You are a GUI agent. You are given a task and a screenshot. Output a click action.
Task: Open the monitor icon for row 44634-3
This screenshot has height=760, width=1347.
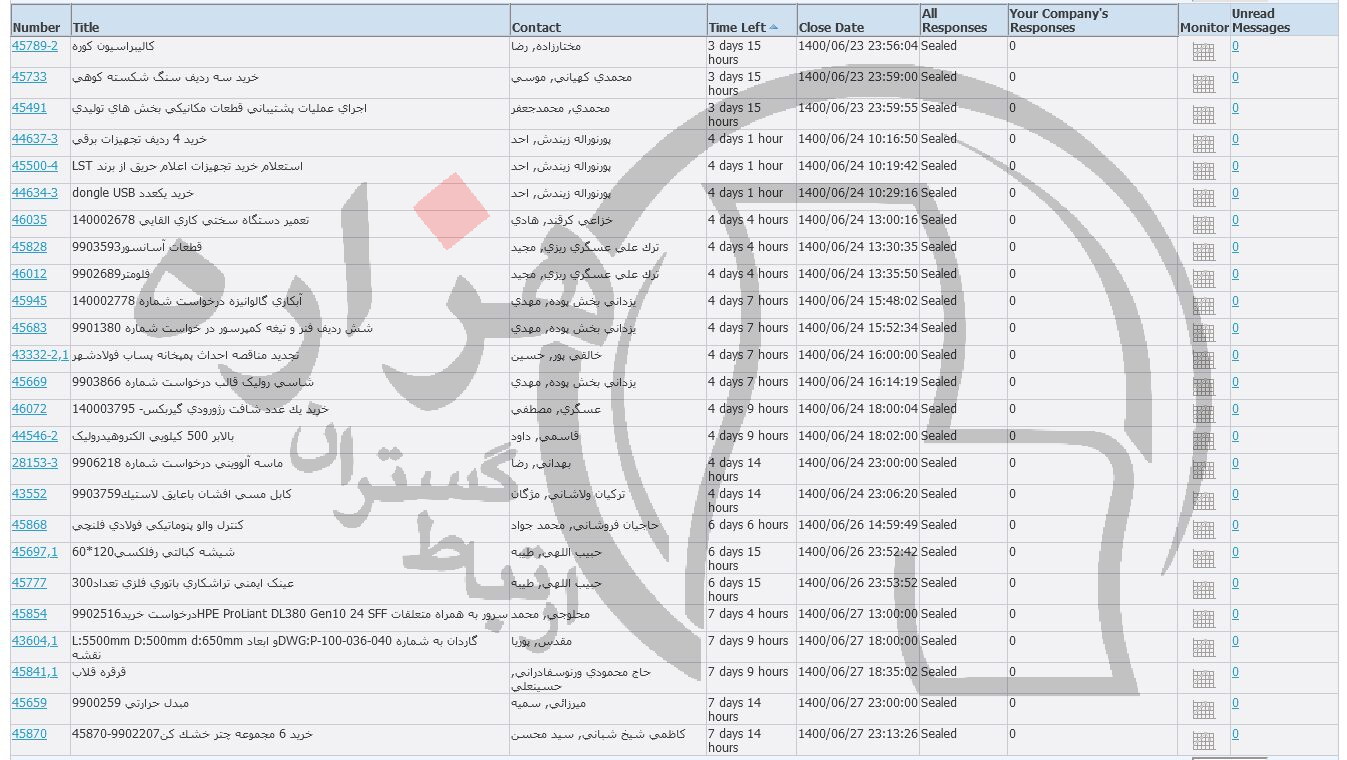coord(1203,198)
